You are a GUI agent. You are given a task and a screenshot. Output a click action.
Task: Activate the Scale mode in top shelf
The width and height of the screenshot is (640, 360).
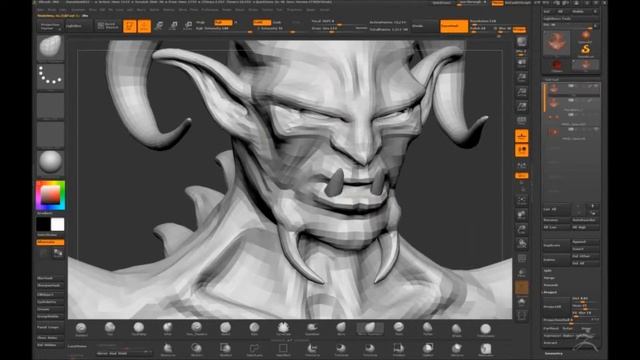pos(173,26)
